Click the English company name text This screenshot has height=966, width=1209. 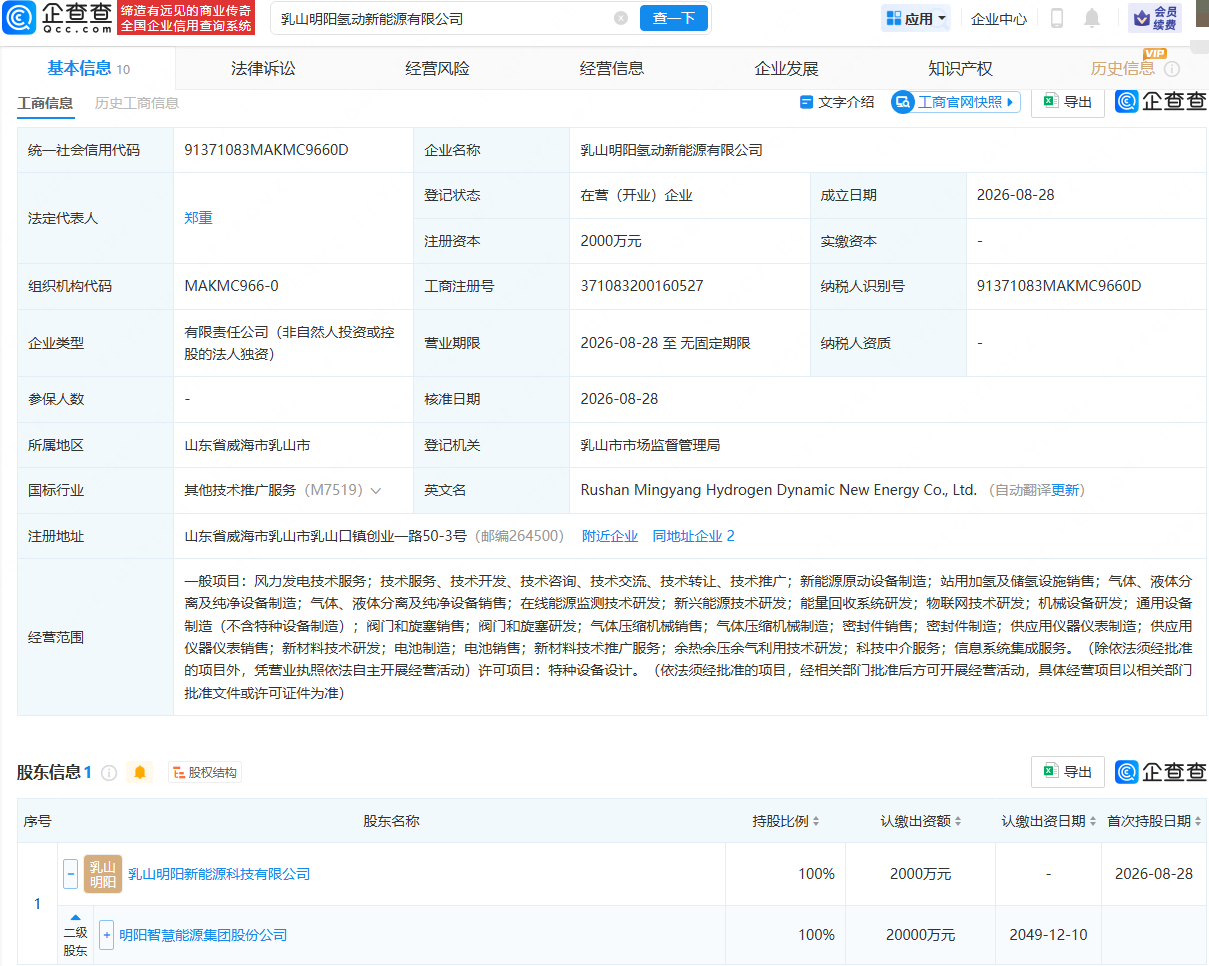tap(778, 490)
